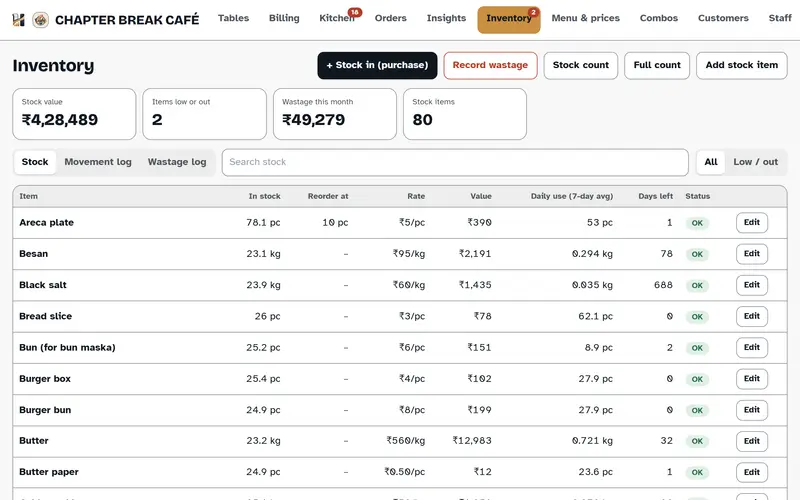Open the Stock count button
The width and height of the screenshot is (800, 500).
coord(581,65)
